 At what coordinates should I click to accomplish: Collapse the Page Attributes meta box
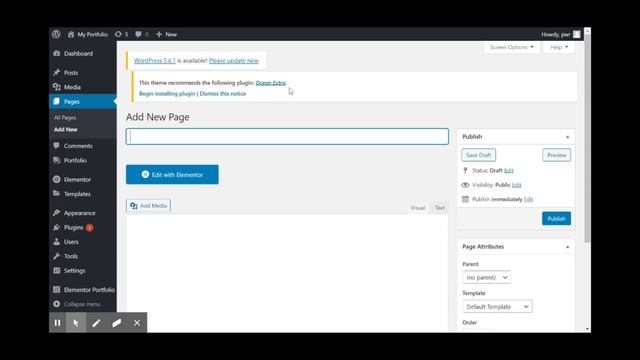[567, 247]
